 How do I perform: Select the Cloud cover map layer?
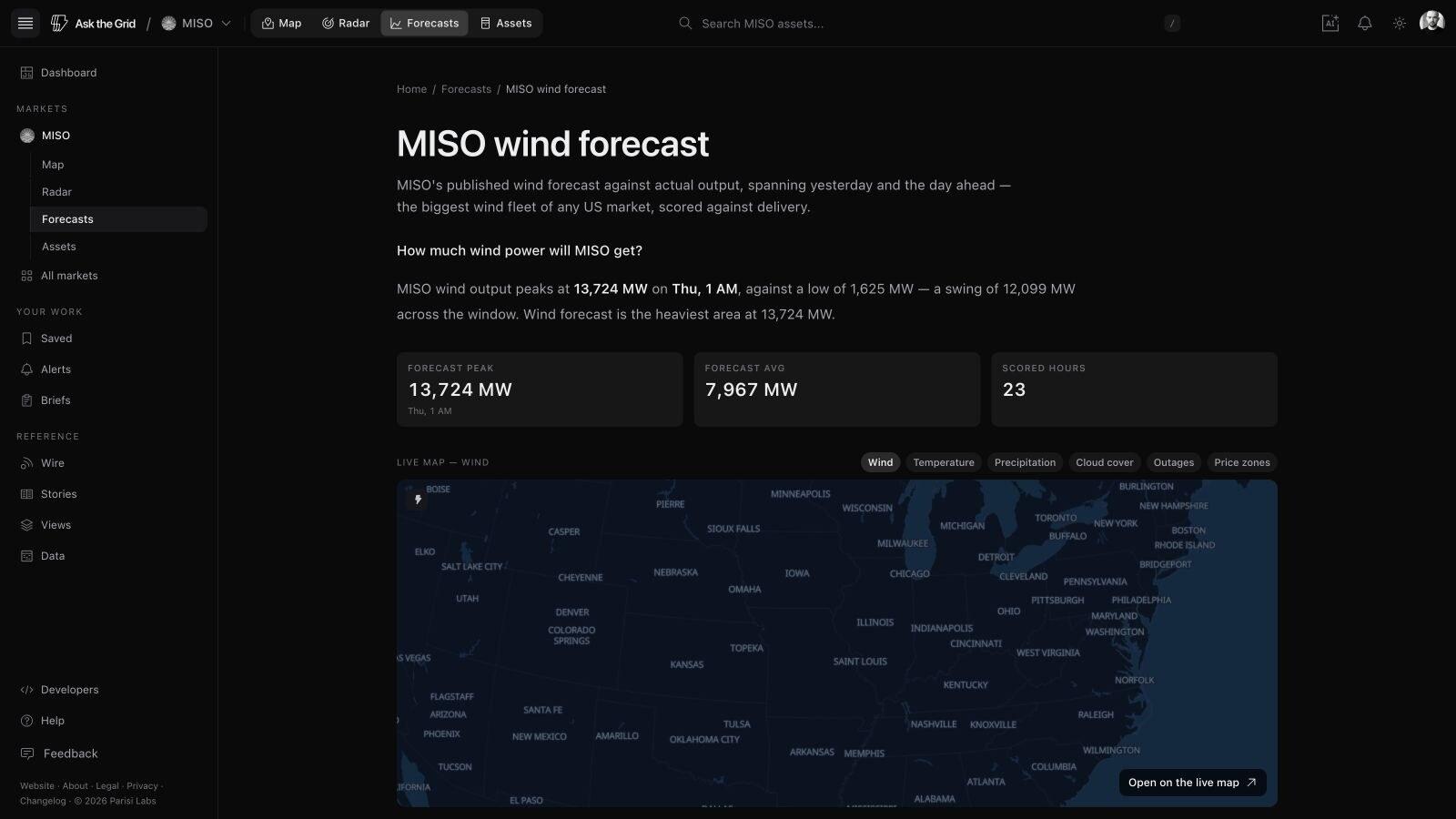1105,462
